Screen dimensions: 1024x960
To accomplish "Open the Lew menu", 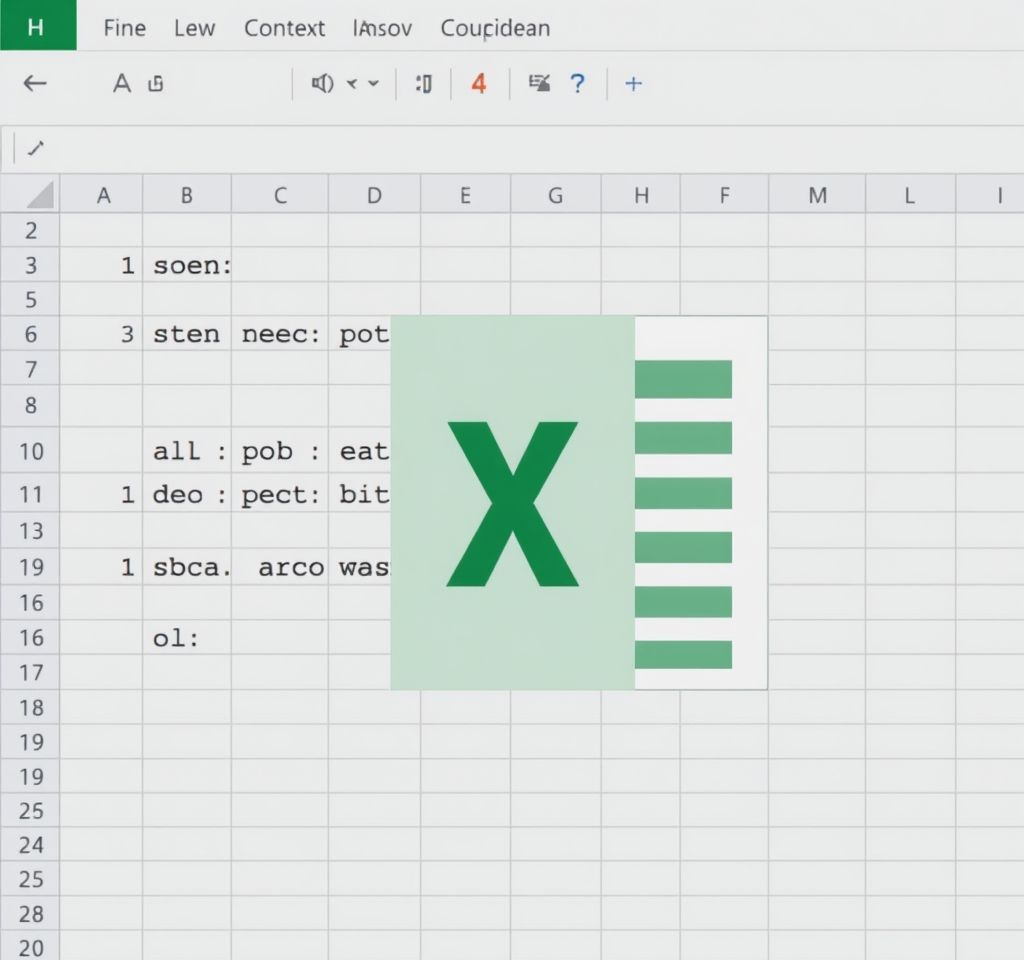I will click(195, 28).
